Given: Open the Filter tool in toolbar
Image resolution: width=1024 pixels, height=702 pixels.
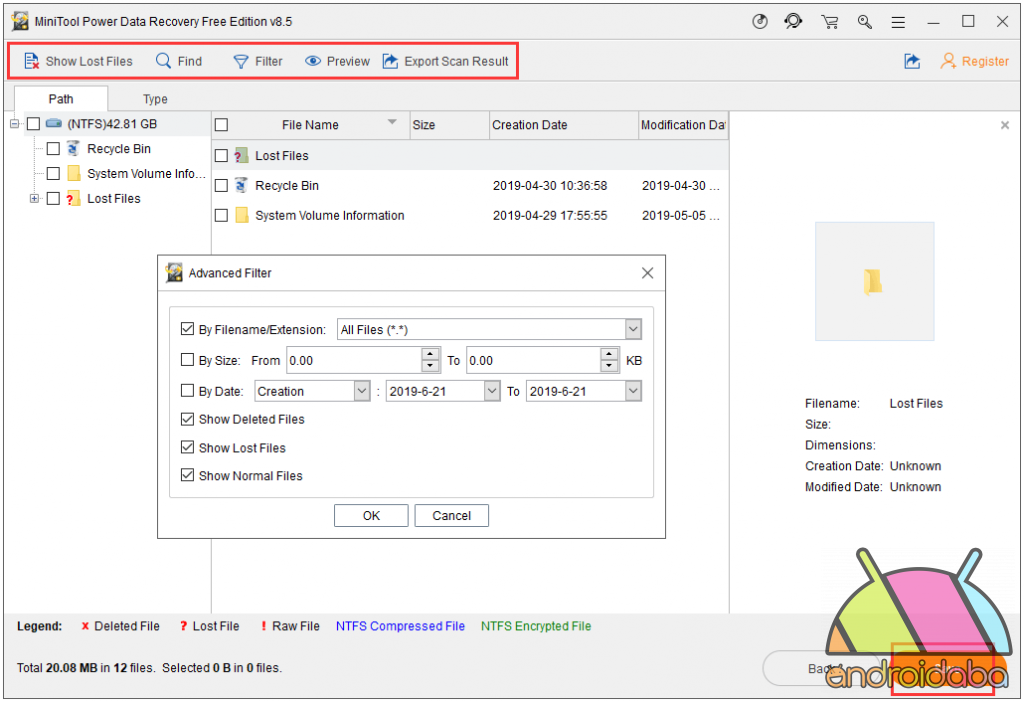Looking at the screenshot, I should pos(258,61).
